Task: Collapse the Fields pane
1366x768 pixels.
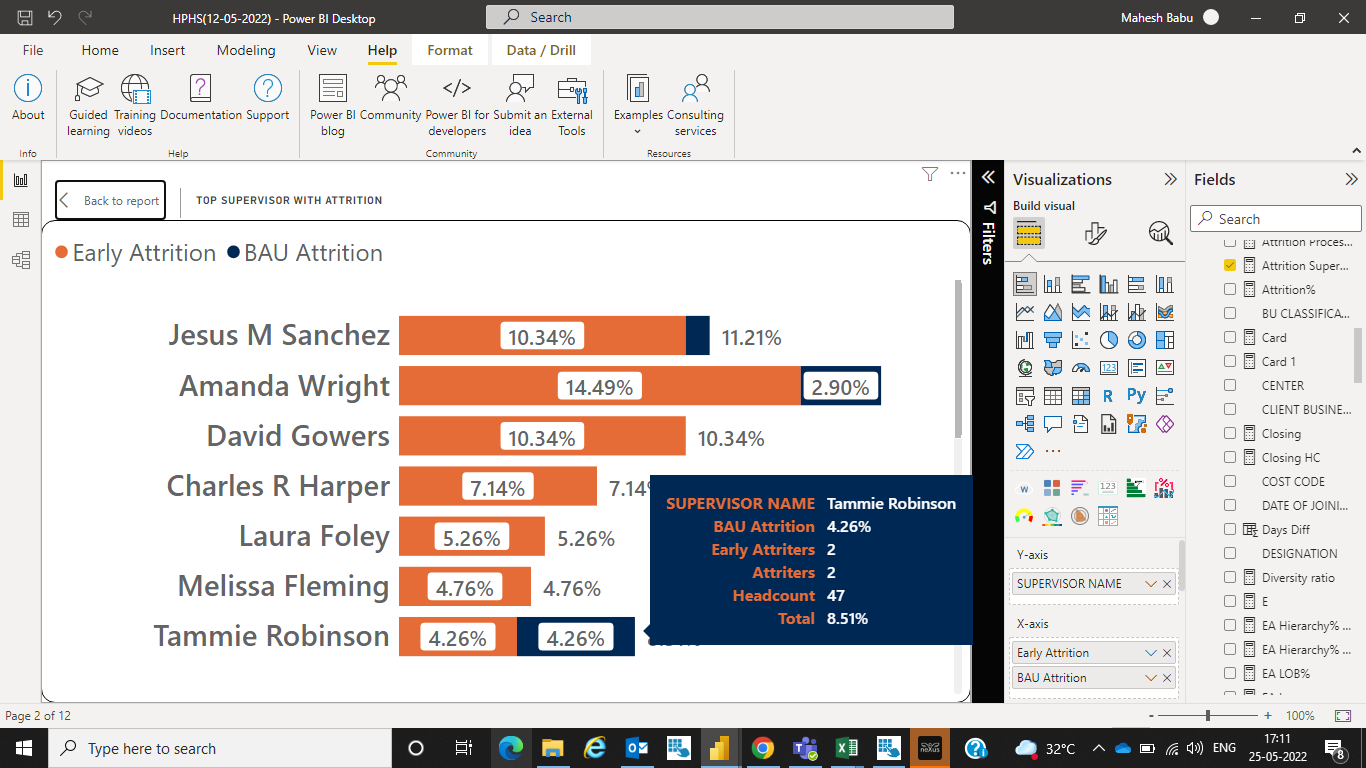Action: coord(1352,180)
